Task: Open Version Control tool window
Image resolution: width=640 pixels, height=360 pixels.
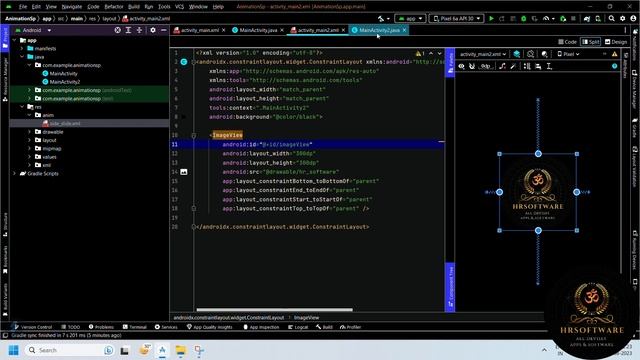Action: pos(33,327)
